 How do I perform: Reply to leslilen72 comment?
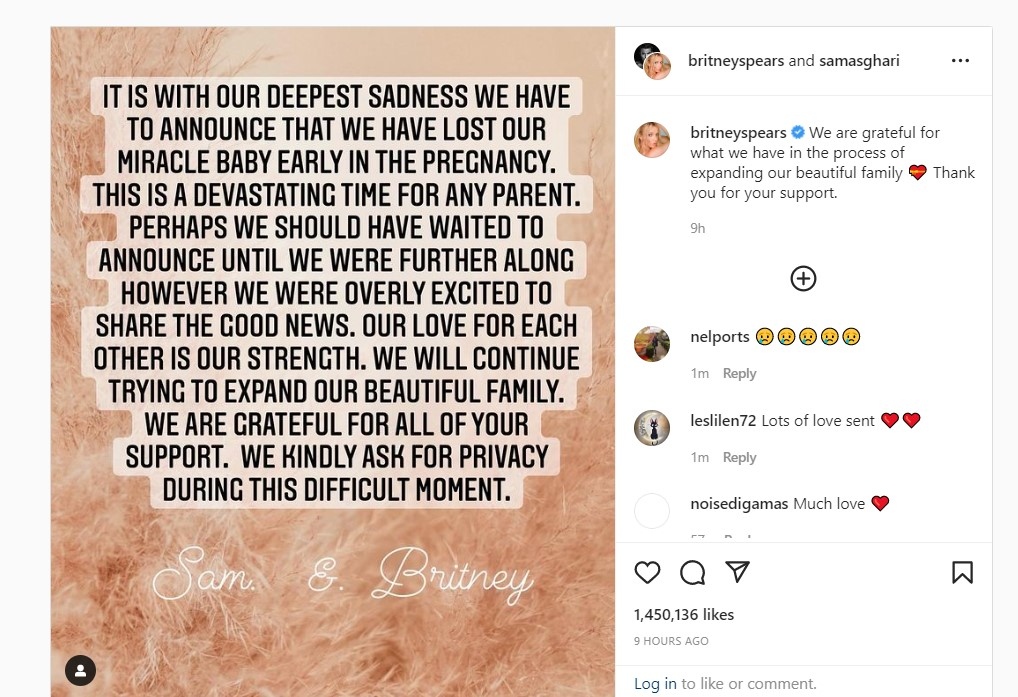[x=739, y=458]
